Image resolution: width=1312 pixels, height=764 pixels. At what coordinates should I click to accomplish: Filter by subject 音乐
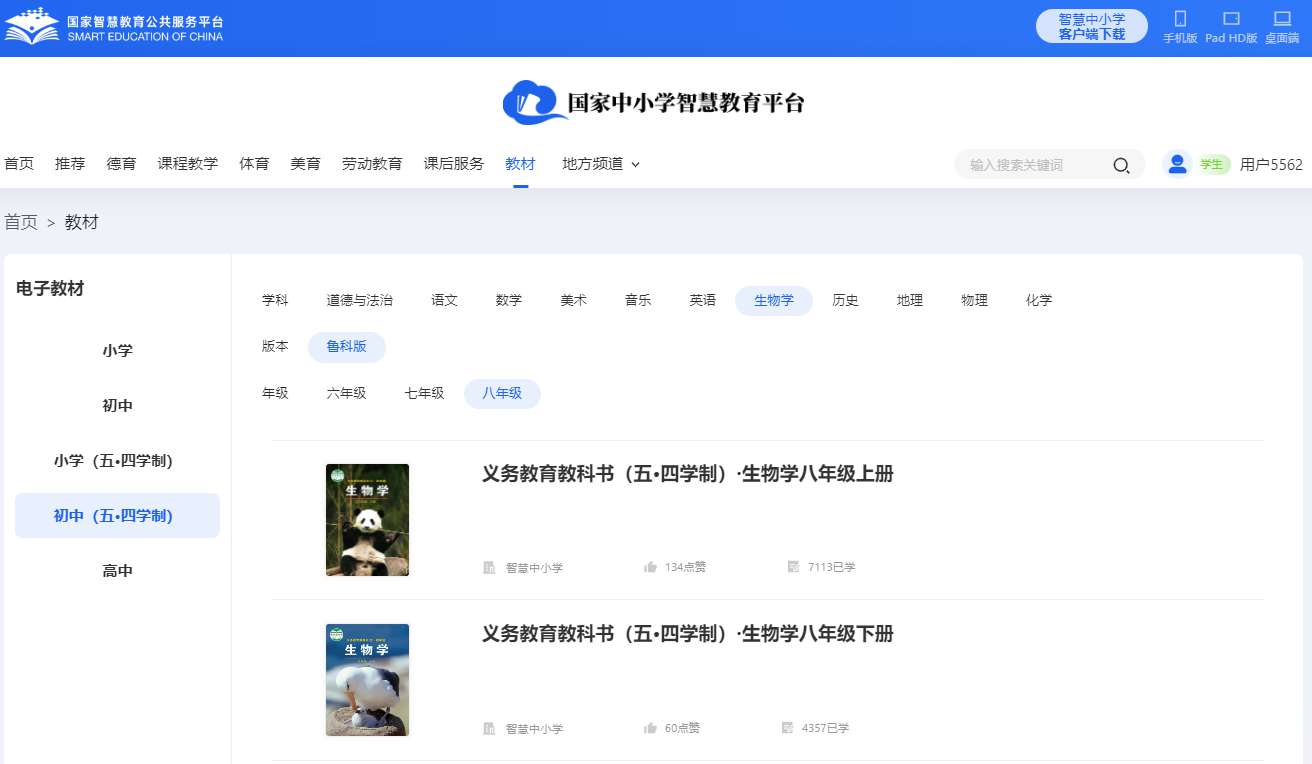[638, 300]
